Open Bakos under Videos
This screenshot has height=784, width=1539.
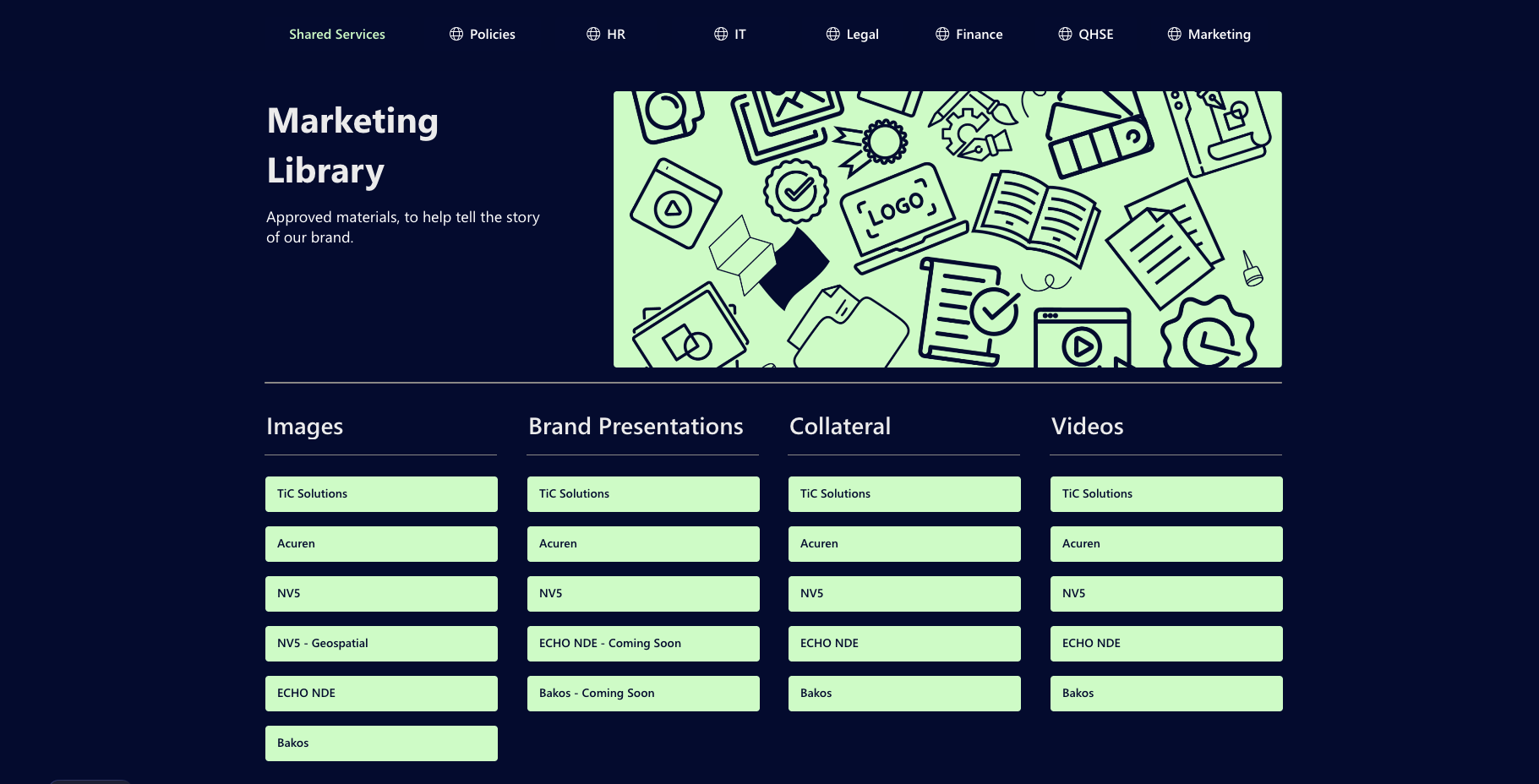click(1166, 694)
